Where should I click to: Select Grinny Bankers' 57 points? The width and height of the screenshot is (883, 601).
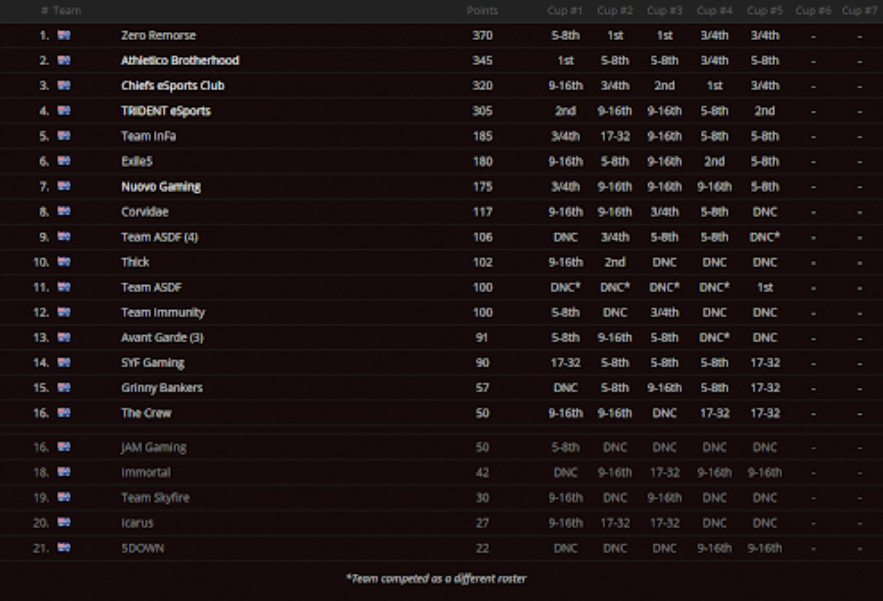click(482, 388)
